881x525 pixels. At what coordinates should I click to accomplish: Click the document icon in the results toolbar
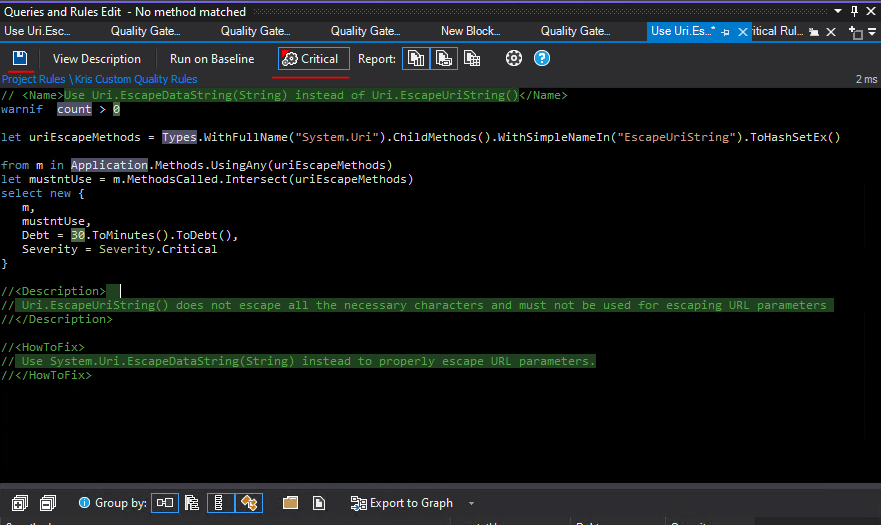pyautogui.click(x=319, y=503)
